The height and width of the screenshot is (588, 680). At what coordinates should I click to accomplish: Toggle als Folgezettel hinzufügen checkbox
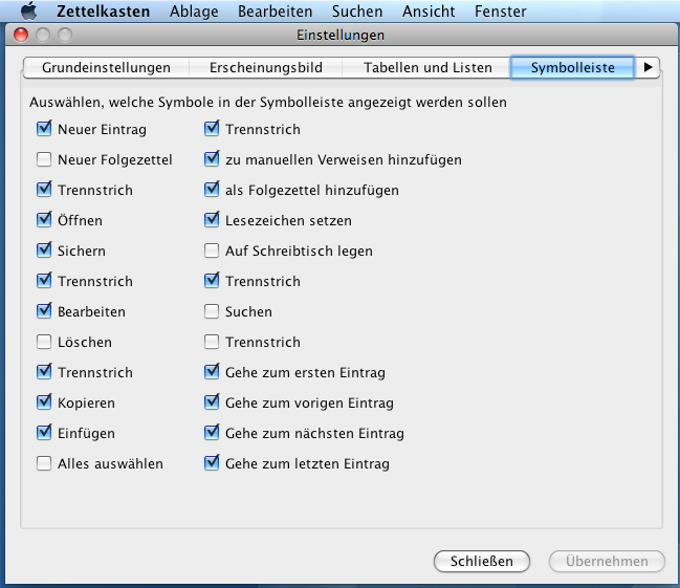[211, 189]
